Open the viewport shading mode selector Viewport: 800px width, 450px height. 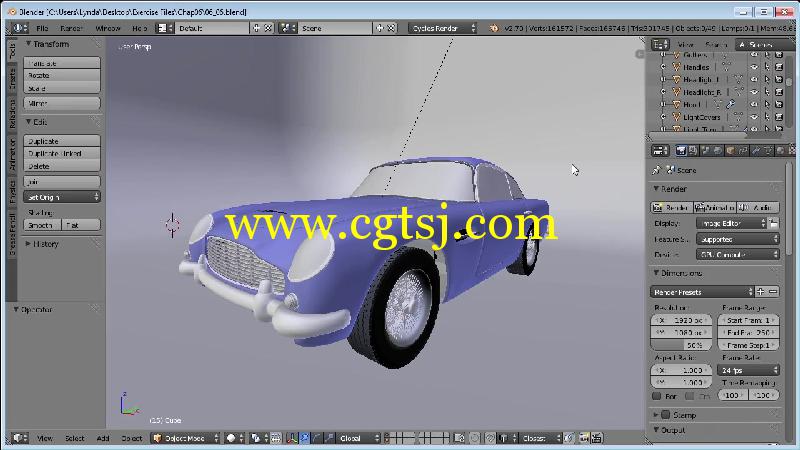(x=235, y=438)
